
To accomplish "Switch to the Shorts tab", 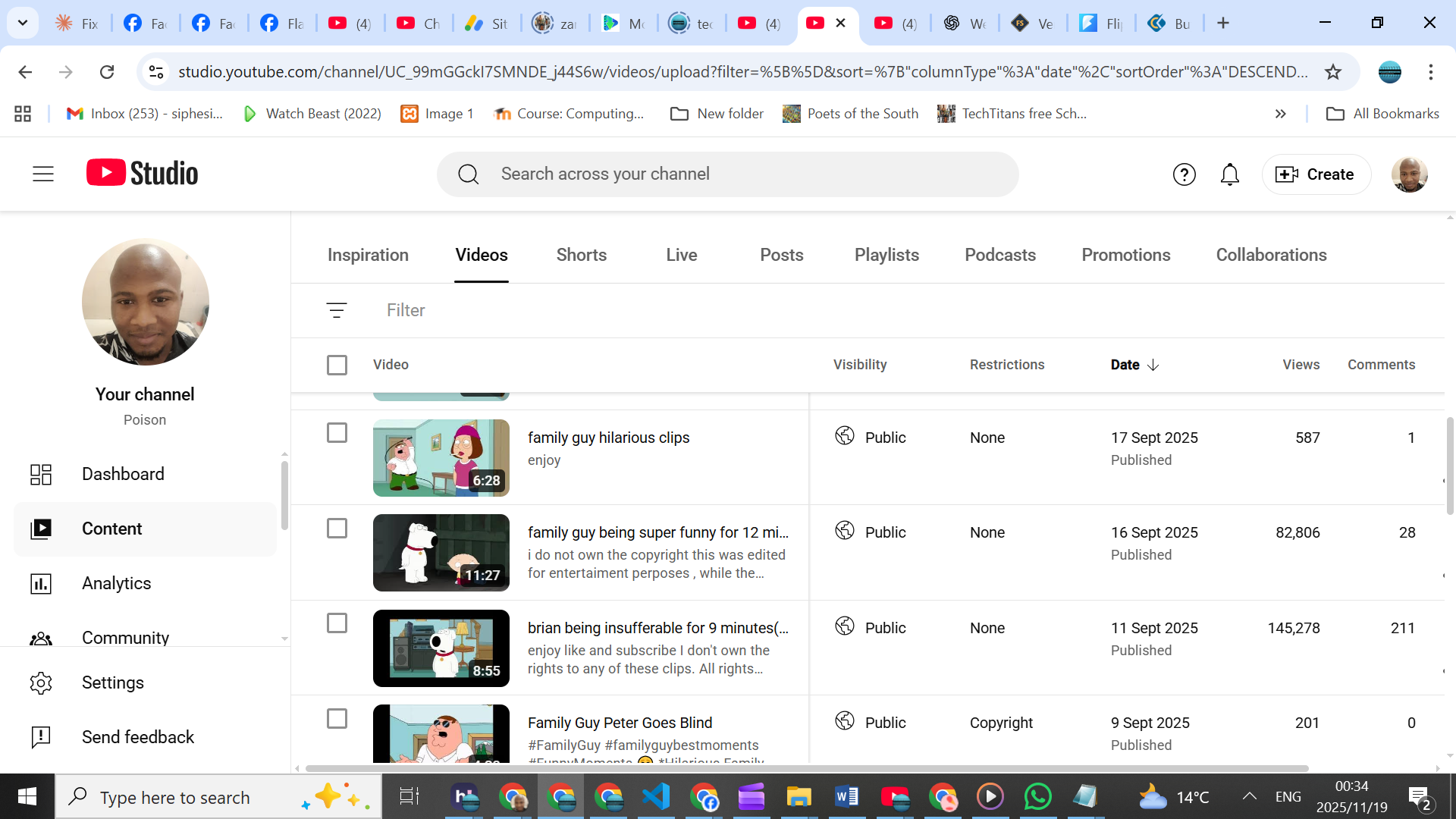I will 581,255.
